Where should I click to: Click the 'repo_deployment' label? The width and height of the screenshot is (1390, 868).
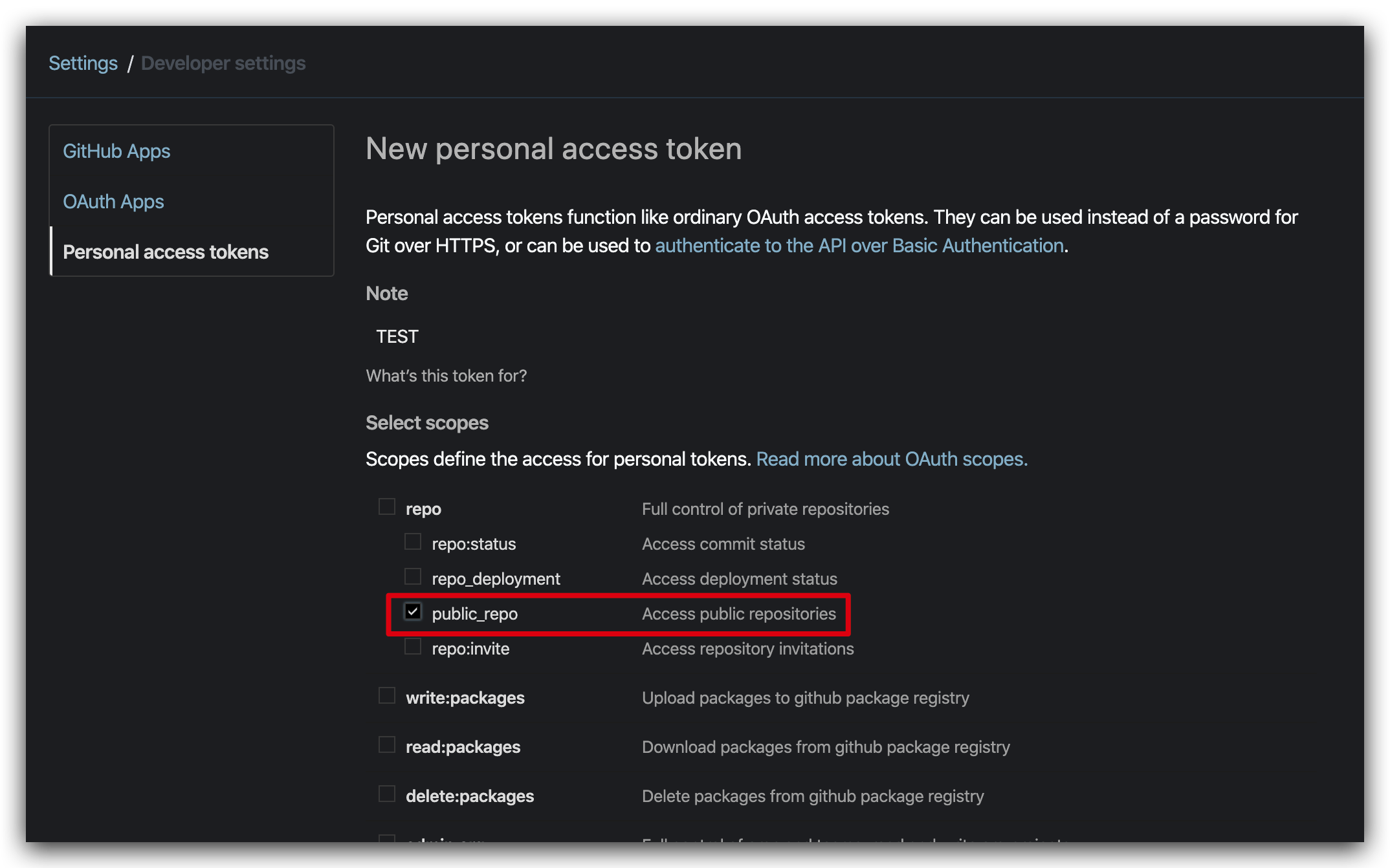(x=496, y=579)
